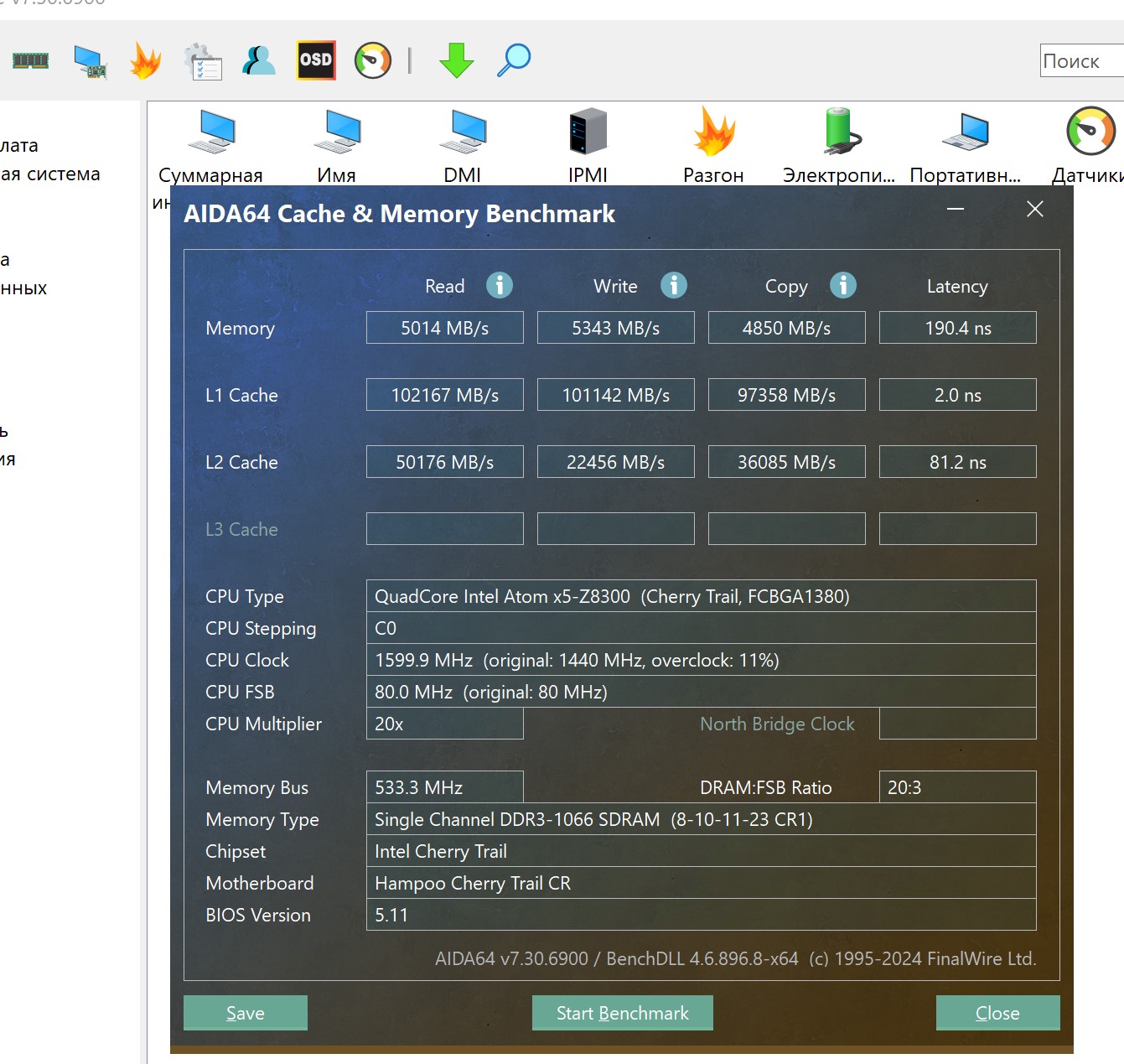This screenshot has width=1124, height=1064.
Task: Click the Поиск search field
Action: (x=1082, y=60)
